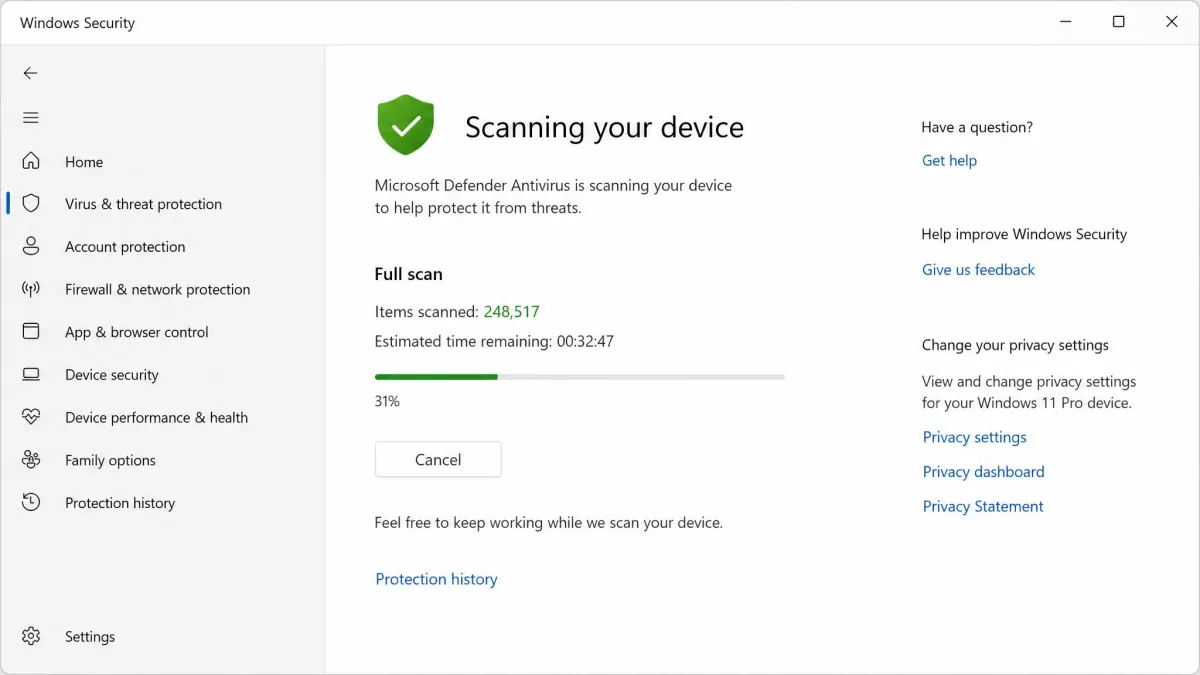1200x675 pixels.
Task: Open the Protection history link below scan
Action: click(436, 579)
